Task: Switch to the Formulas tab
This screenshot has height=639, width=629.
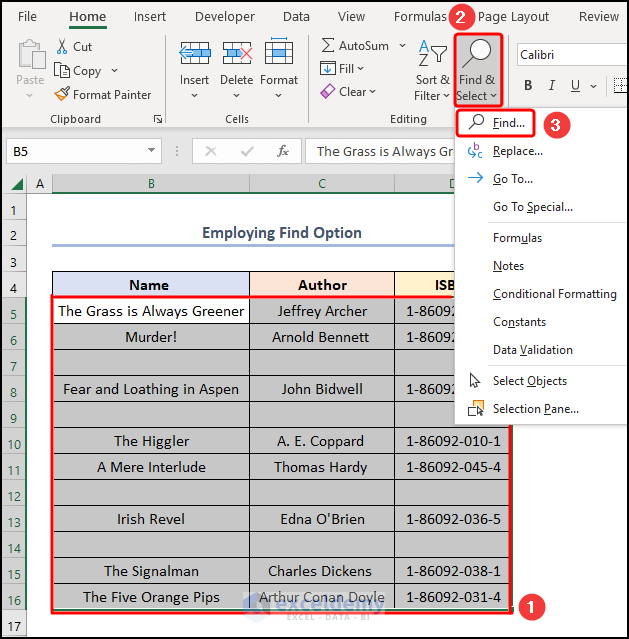Action: (420, 17)
